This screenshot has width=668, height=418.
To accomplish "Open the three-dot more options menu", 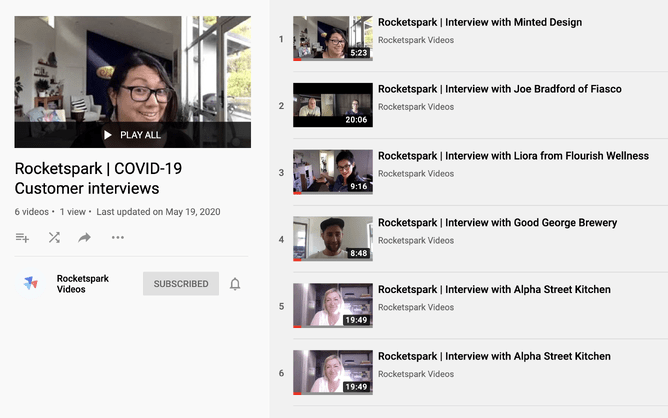I will pyautogui.click(x=118, y=238).
